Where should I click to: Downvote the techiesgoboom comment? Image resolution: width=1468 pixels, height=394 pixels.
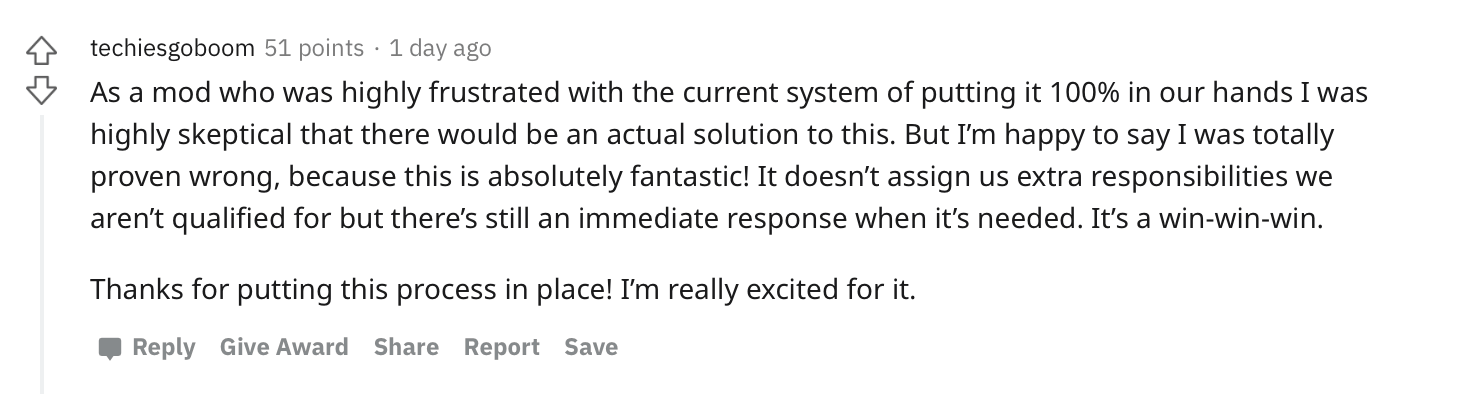click(41, 91)
